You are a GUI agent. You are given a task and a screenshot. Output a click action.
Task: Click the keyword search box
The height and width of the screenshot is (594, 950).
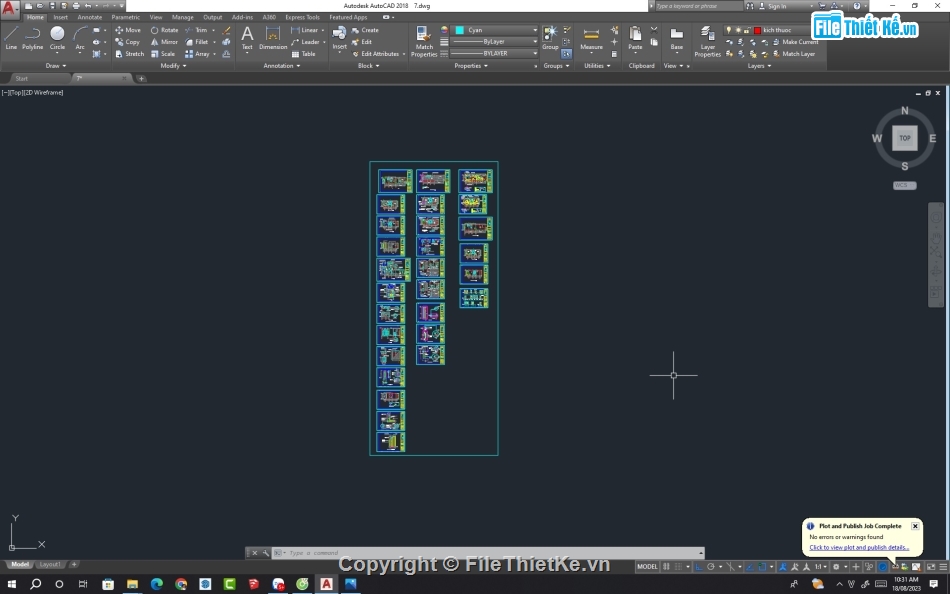click(697, 6)
